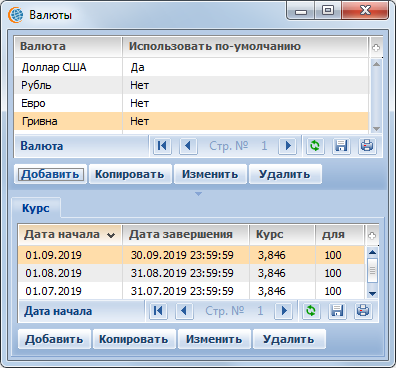Click Использовать по-умолчанию column header
Screen dimensions: 396x368
tap(245, 46)
